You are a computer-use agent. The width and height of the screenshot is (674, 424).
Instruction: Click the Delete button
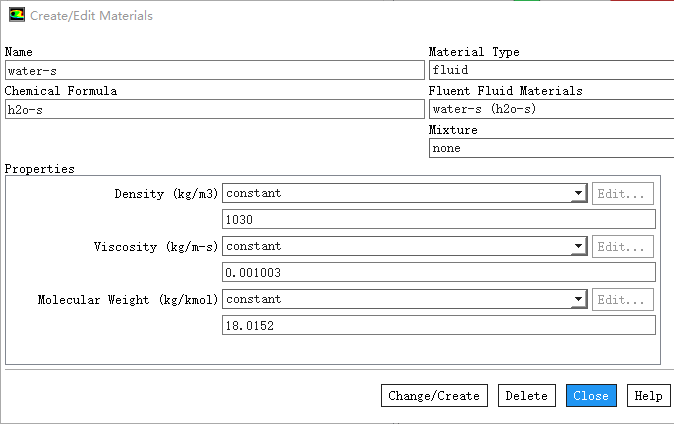pyautogui.click(x=526, y=396)
